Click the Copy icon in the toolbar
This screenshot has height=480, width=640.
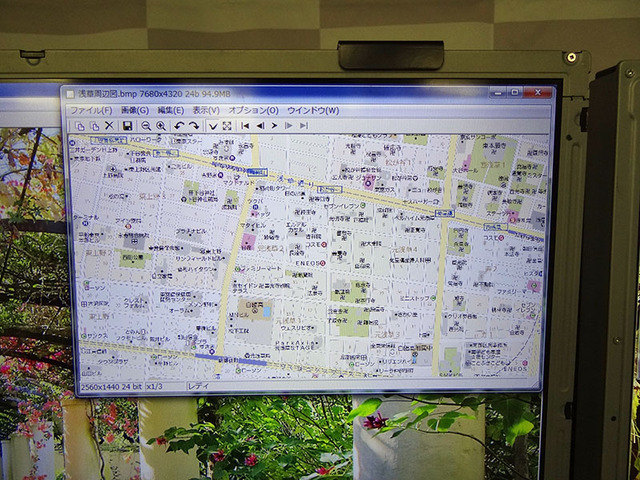pyautogui.click(x=81, y=126)
